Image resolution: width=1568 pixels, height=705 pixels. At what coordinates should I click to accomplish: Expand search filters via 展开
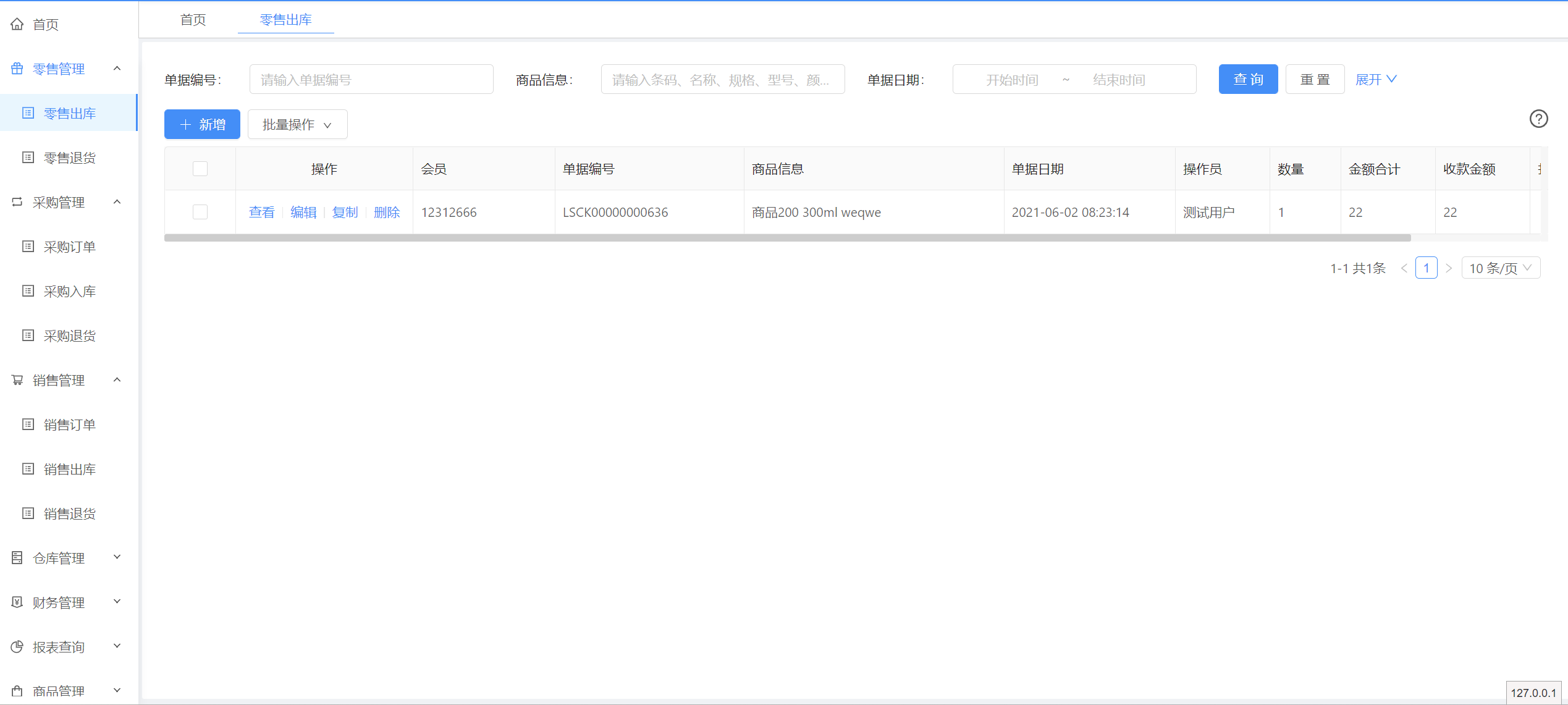click(x=1375, y=79)
